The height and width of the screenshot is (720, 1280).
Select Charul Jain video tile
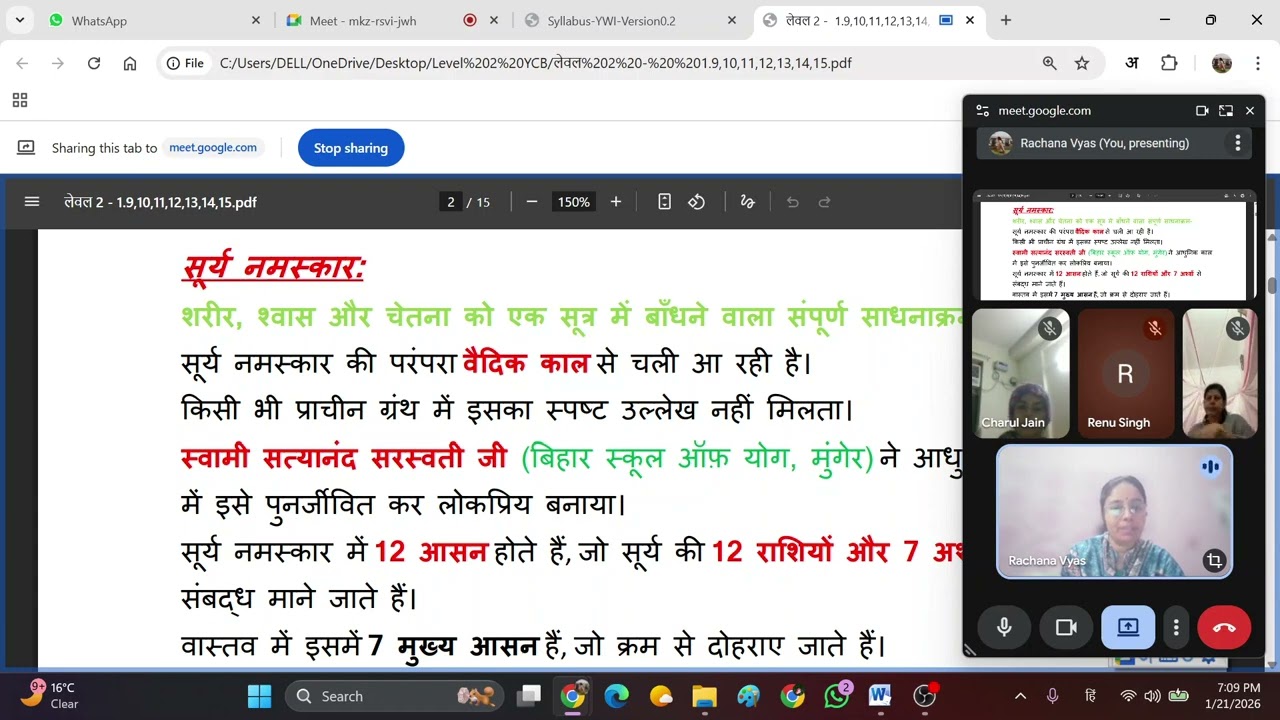pos(1020,373)
